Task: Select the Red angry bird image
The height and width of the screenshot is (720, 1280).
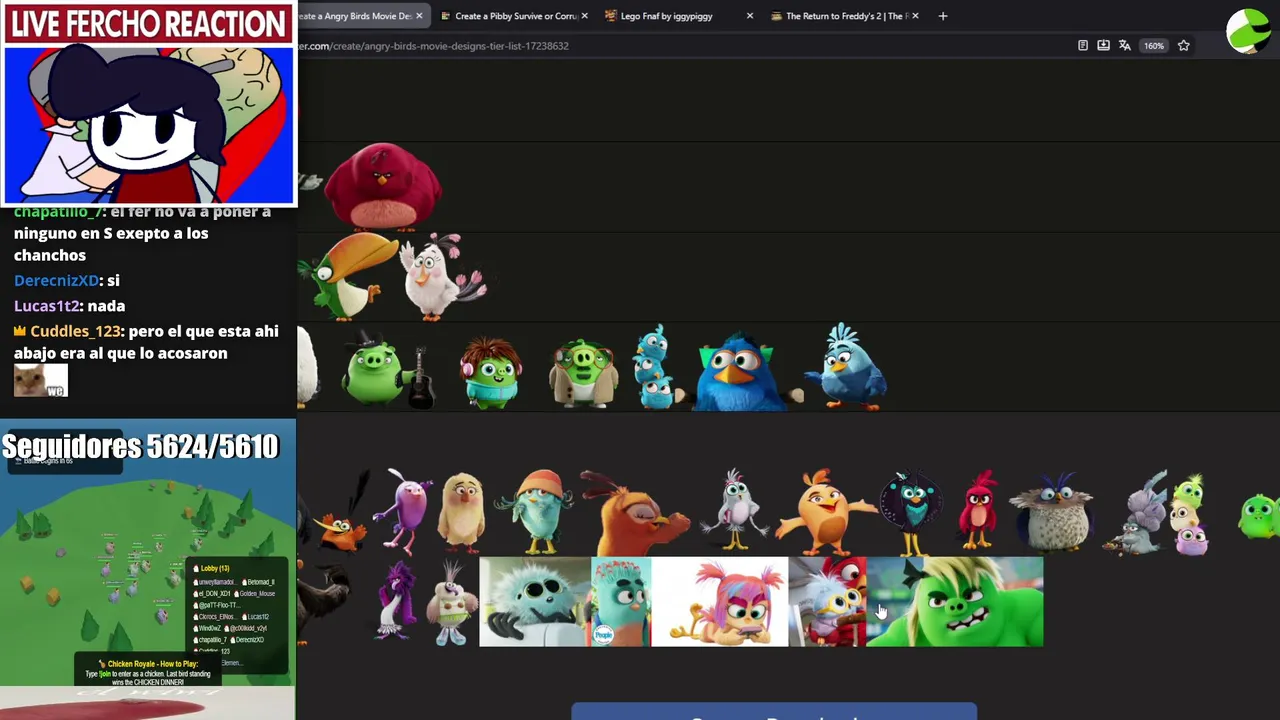Action: [x=979, y=511]
